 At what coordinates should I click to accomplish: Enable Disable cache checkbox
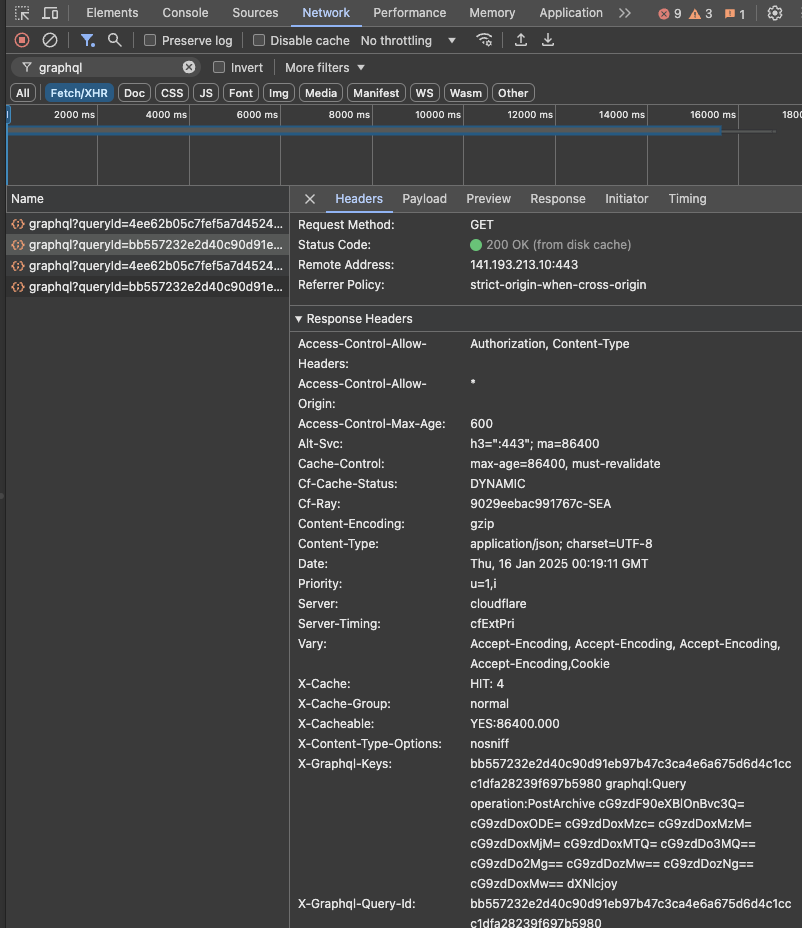pyautogui.click(x=259, y=40)
